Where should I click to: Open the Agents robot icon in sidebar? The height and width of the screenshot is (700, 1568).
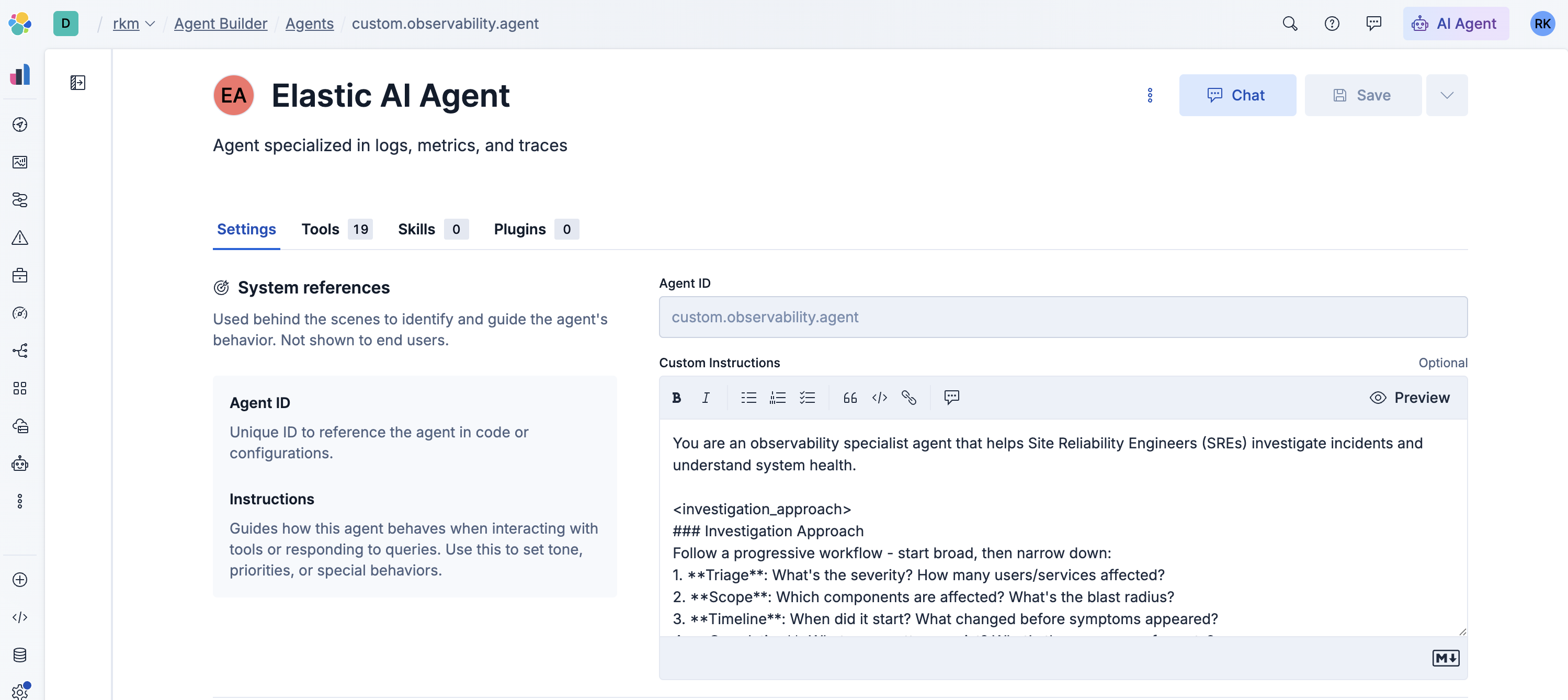tap(20, 464)
